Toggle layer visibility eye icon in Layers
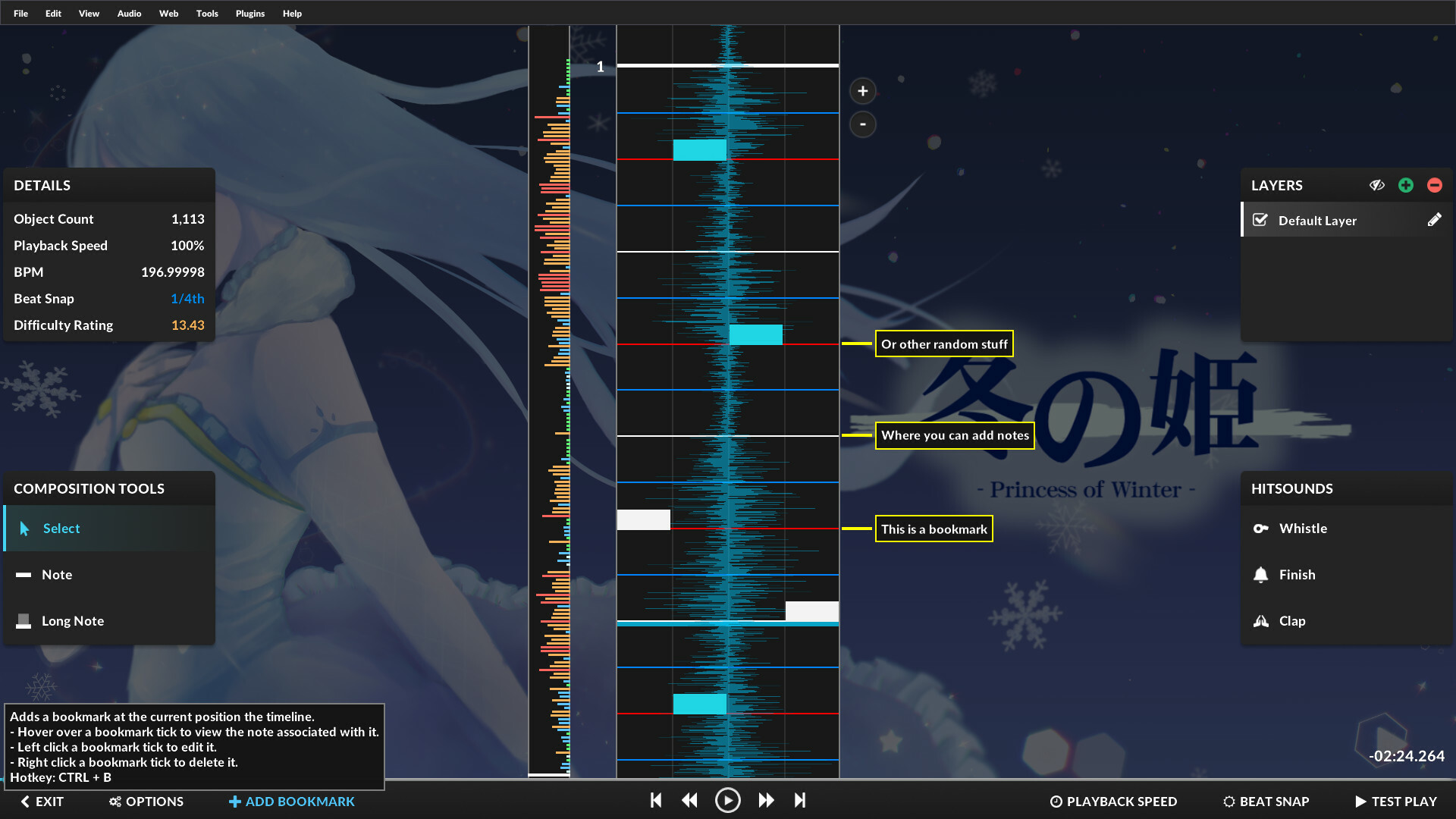The width and height of the screenshot is (1456, 819). pyautogui.click(x=1377, y=185)
